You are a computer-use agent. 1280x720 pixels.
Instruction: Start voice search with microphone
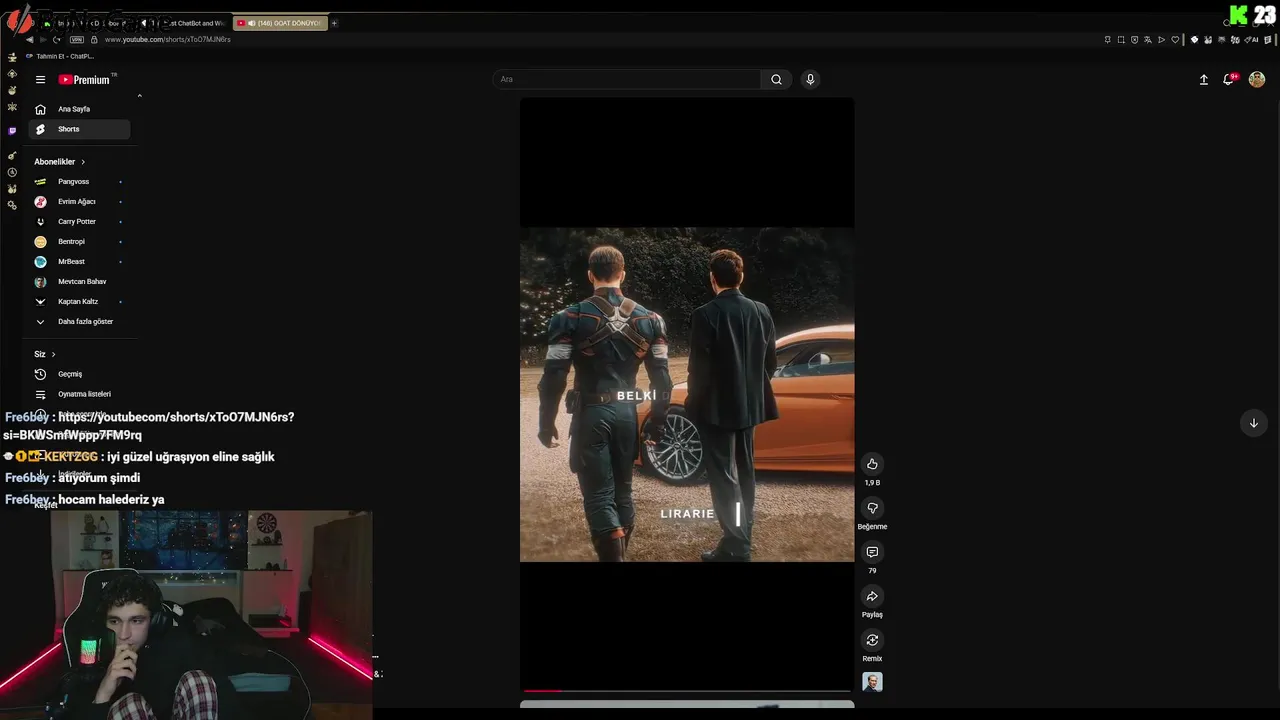(810, 79)
